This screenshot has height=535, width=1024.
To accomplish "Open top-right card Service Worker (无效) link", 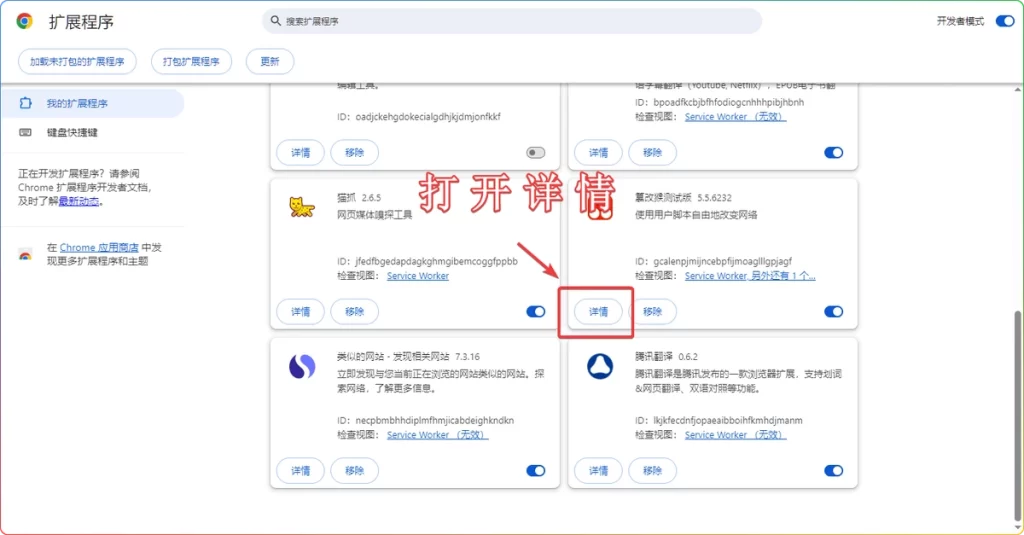I will pyautogui.click(x=735, y=117).
